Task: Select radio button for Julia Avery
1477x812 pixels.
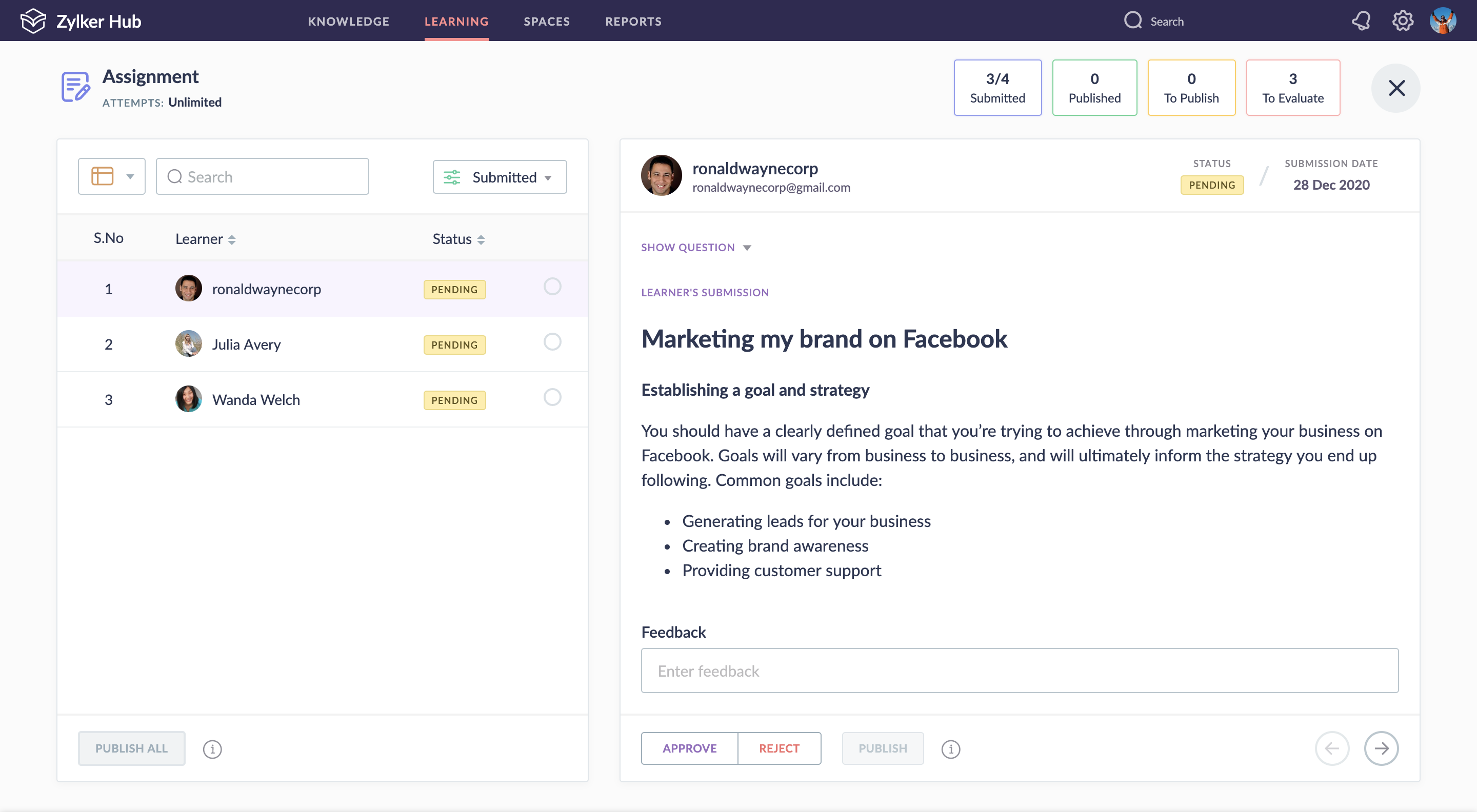Action: [x=552, y=342]
